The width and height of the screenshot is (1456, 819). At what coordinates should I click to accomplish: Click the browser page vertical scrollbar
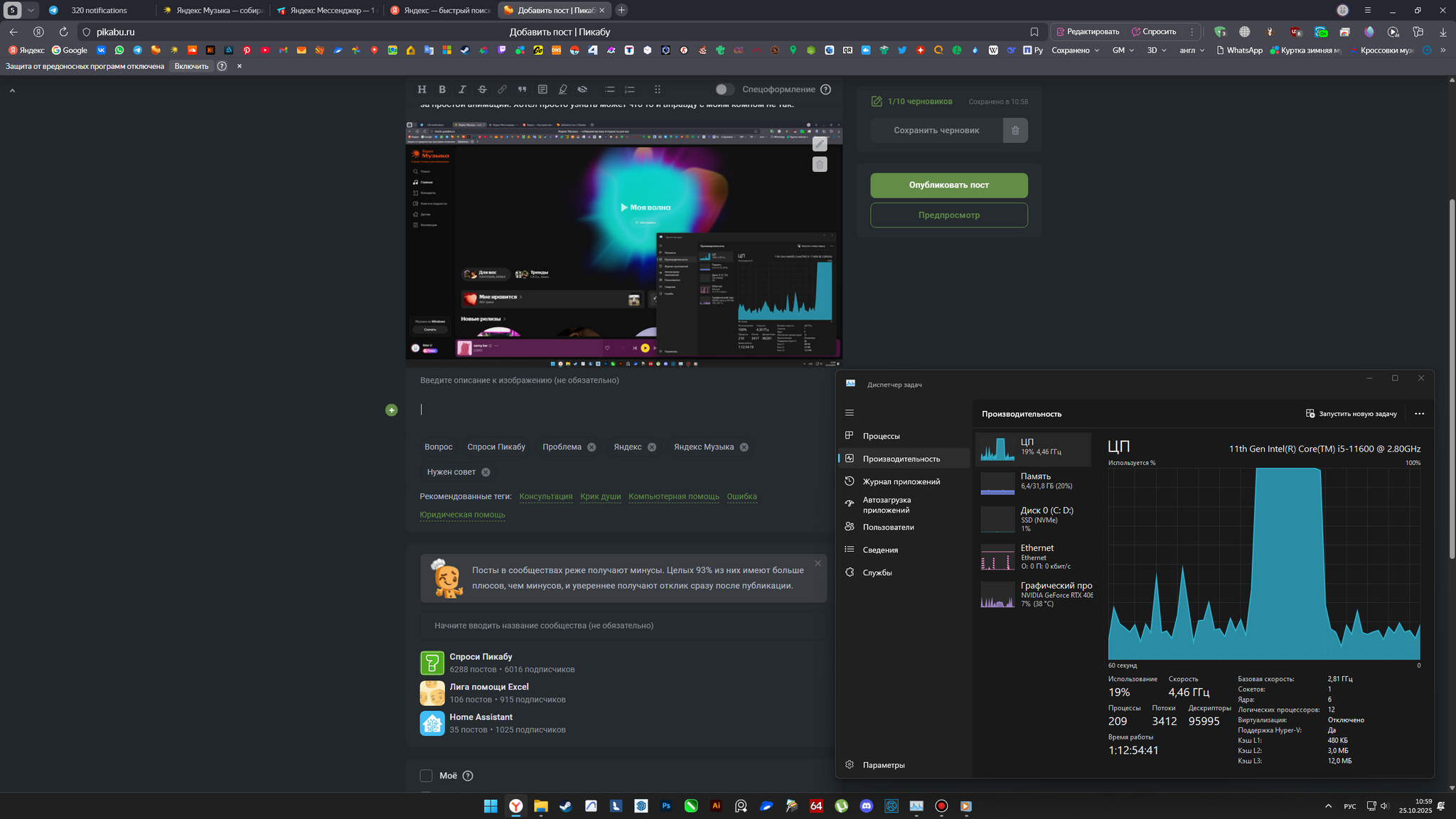tap(1451, 377)
